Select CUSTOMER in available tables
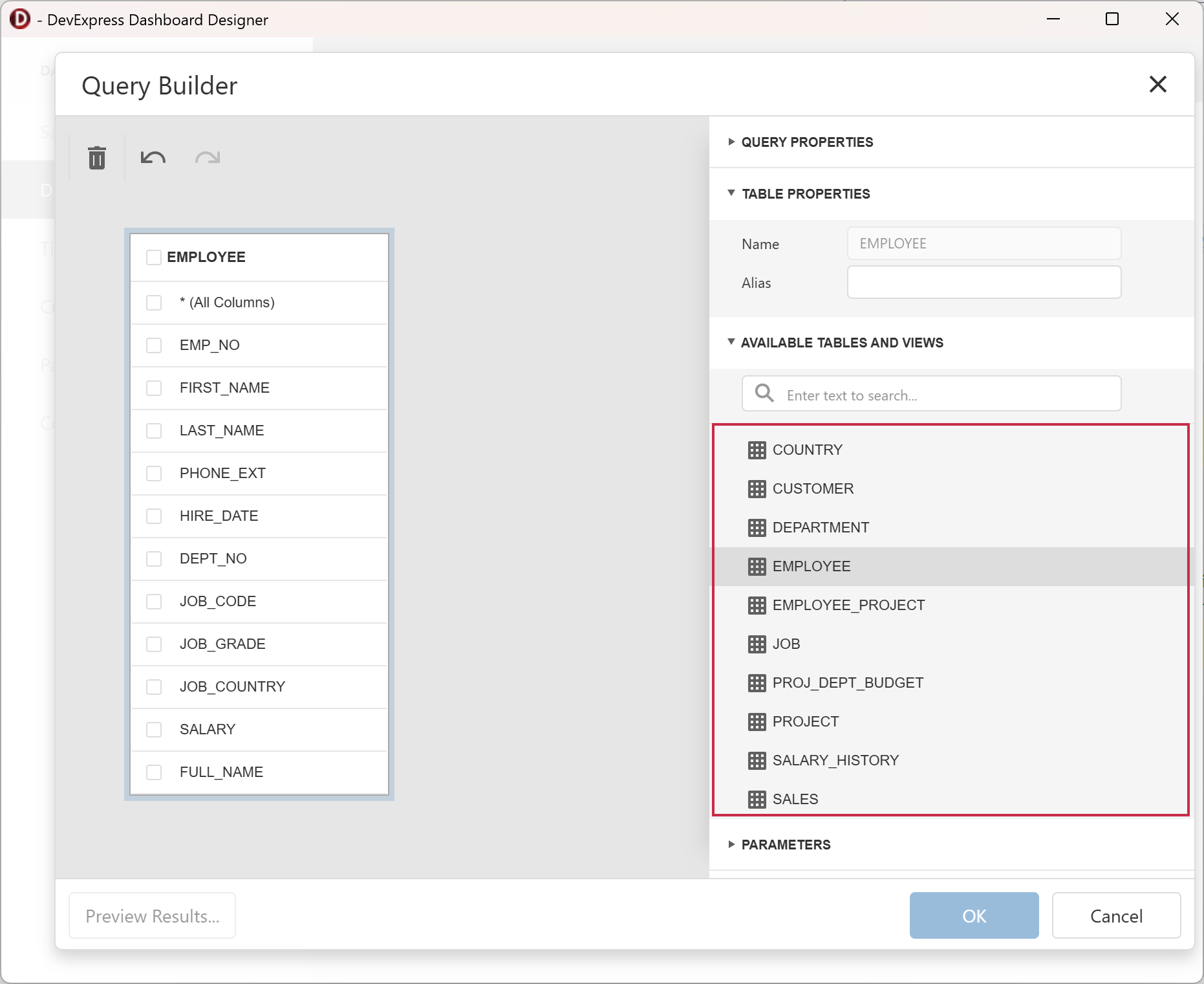This screenshot has height=984, width=1204. tap(951, 489)
